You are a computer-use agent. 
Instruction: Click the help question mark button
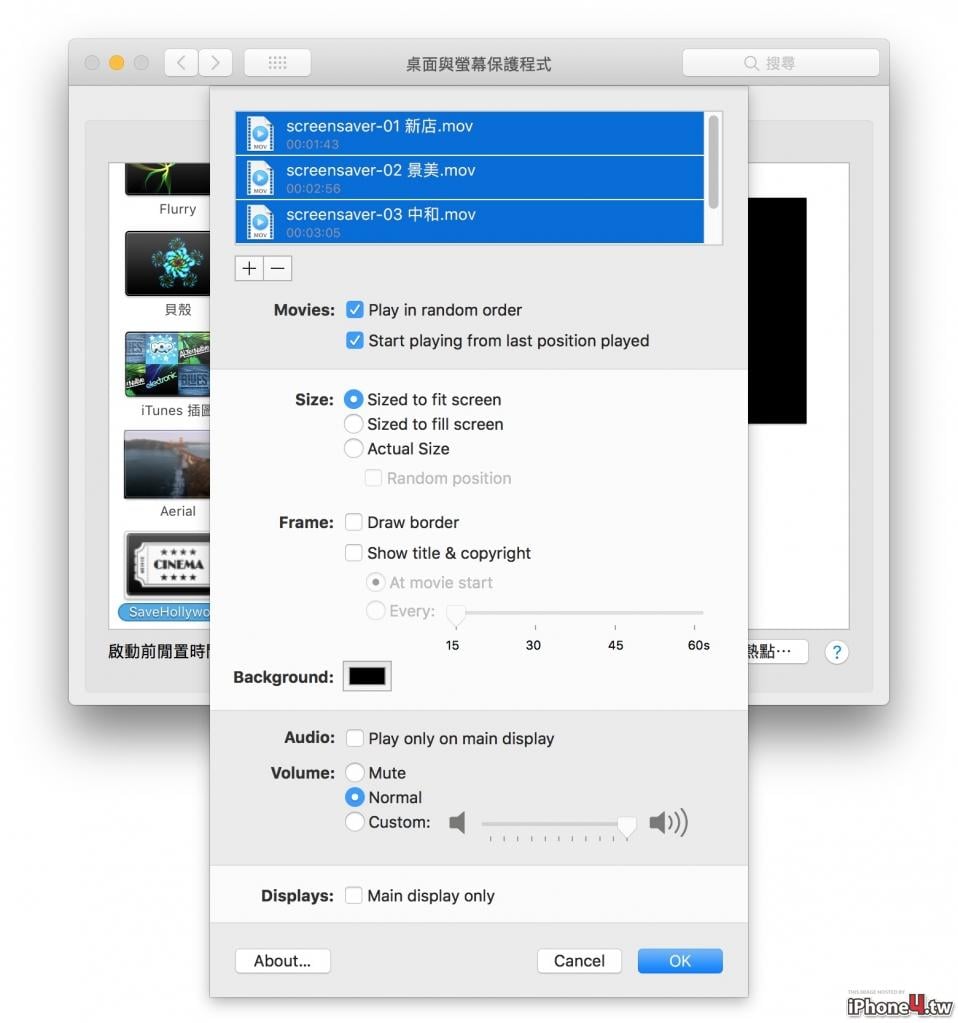(x=837, y=652)
